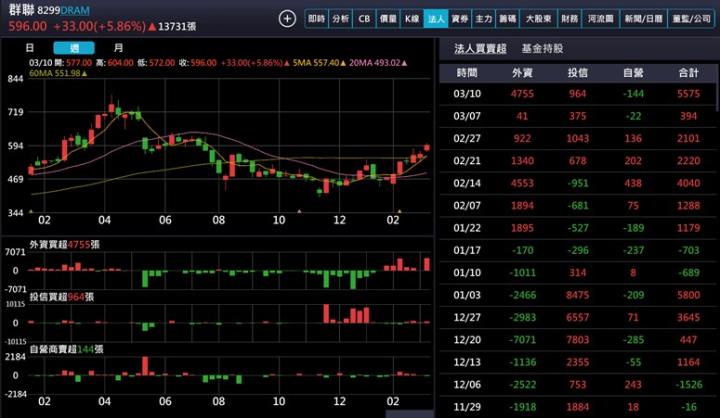Viewport: 720px width, 418px height.
Task: Switch chart period to 月 (monthly)
Action: pos(118,48)
